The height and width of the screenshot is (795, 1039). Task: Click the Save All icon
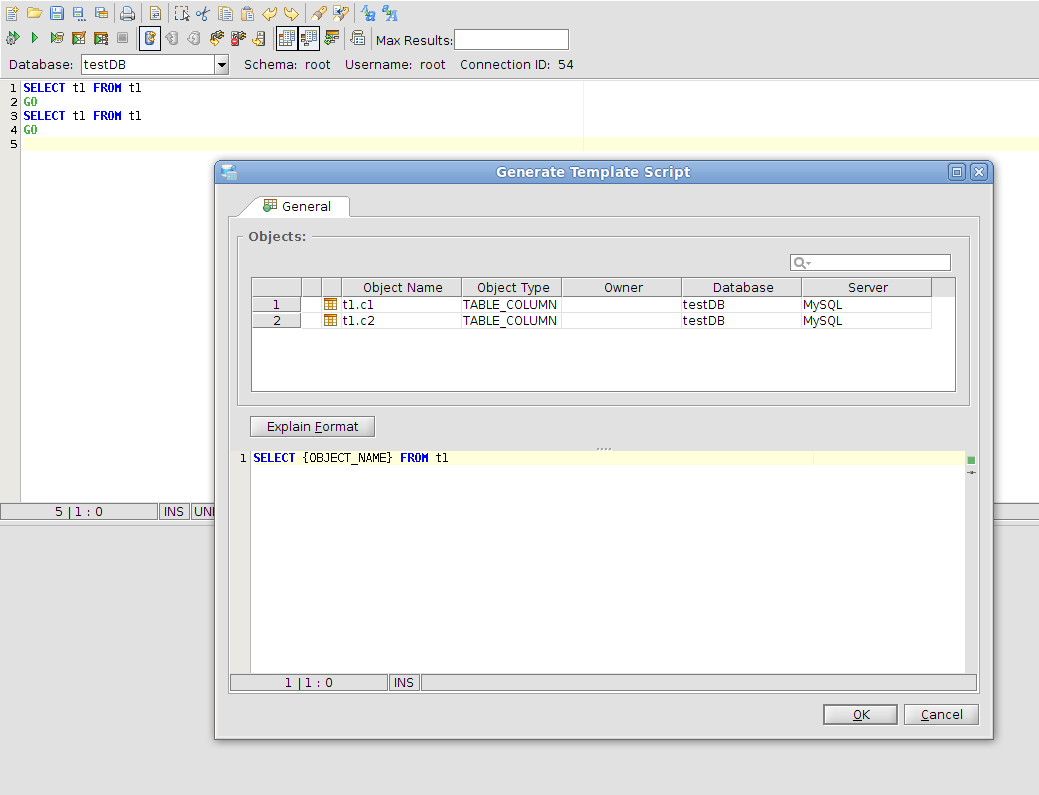[x=101, y=13]
